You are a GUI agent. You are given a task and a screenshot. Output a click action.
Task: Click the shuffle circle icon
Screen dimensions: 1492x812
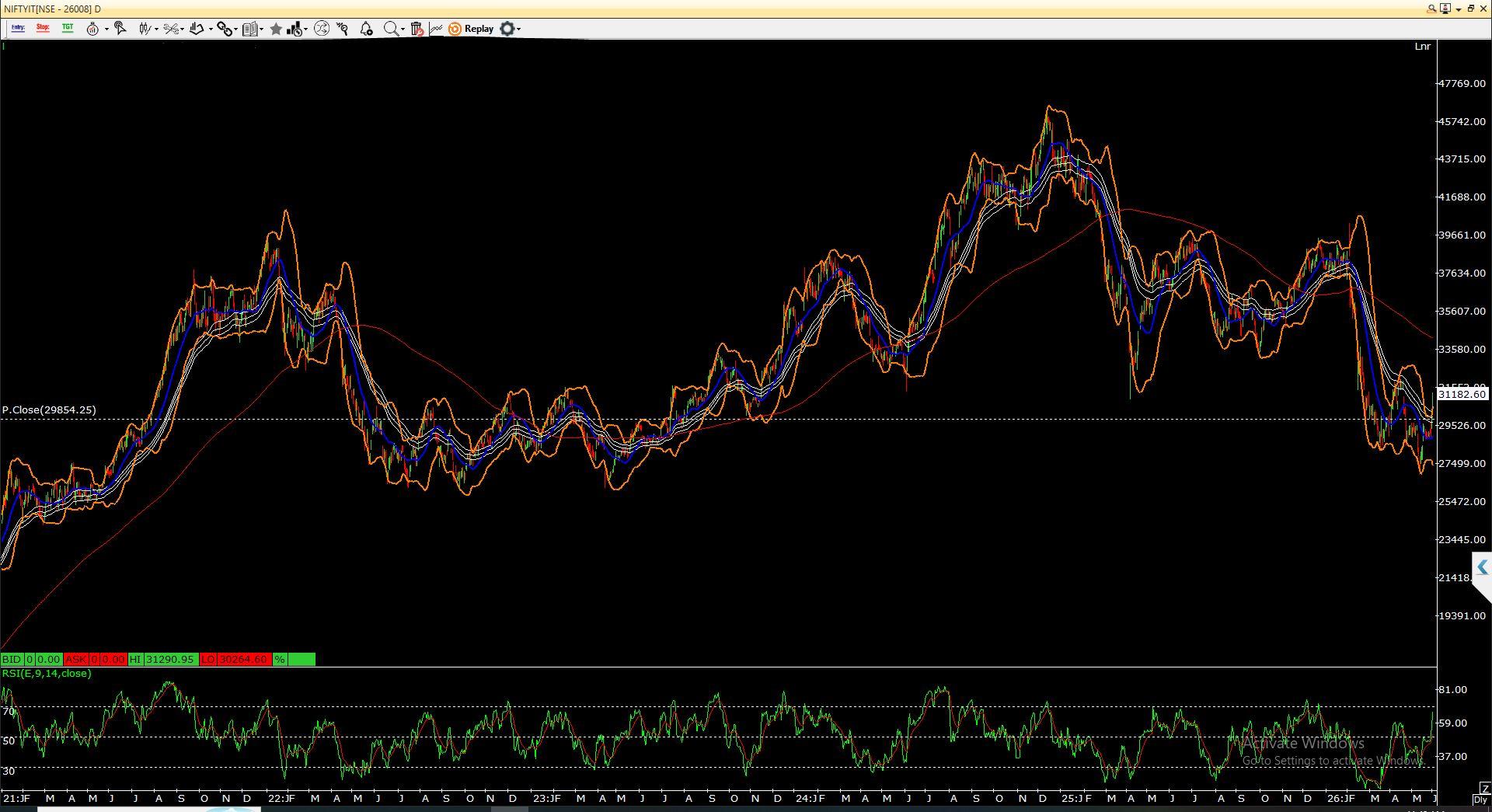click(x=322, y=29)
